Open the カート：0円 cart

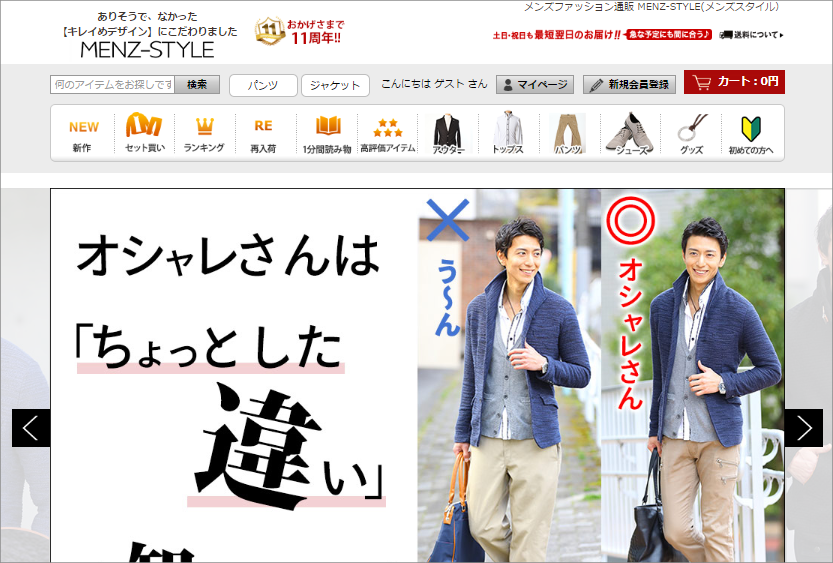(734, 82)
